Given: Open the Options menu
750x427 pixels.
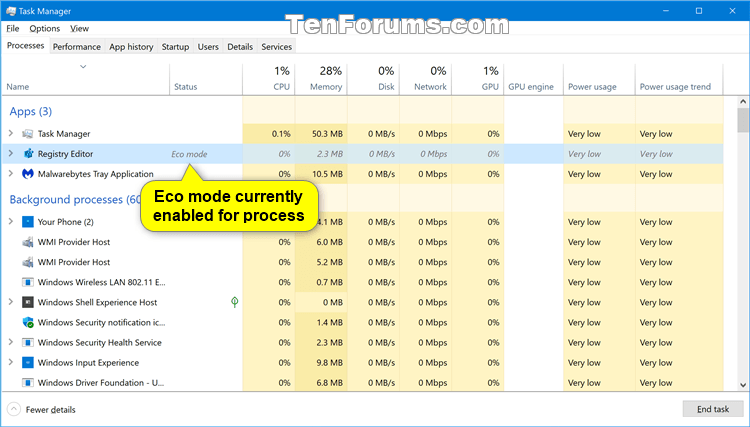Looking at the screenshot, I should [45, 29].
